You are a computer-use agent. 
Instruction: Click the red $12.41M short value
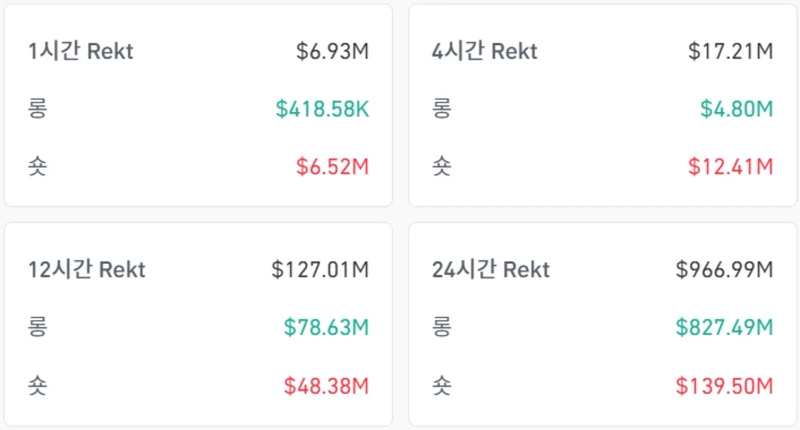(731, 166)
